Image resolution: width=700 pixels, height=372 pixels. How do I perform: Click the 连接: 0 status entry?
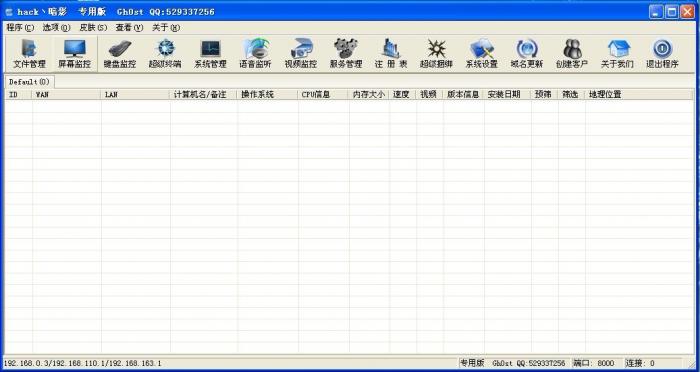(640, 364)
